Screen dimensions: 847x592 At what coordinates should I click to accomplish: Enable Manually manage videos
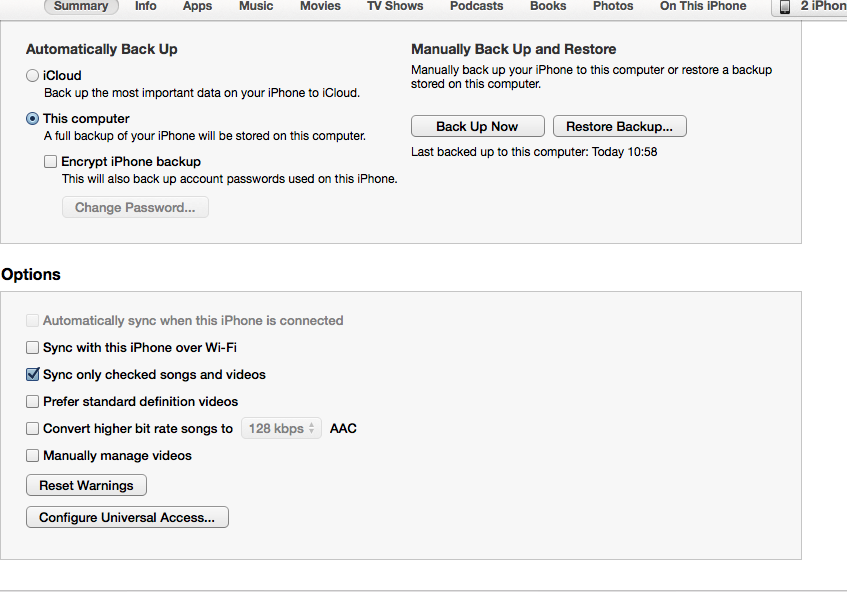pyautogui.click(x=31, y=455)
